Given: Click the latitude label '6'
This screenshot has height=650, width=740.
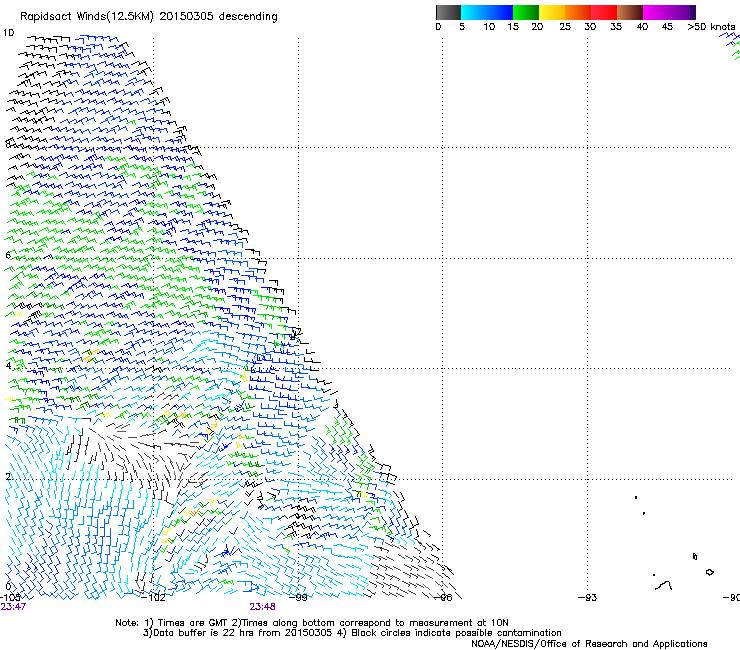Looking at the screenshot, I should [x=8, y=255].
